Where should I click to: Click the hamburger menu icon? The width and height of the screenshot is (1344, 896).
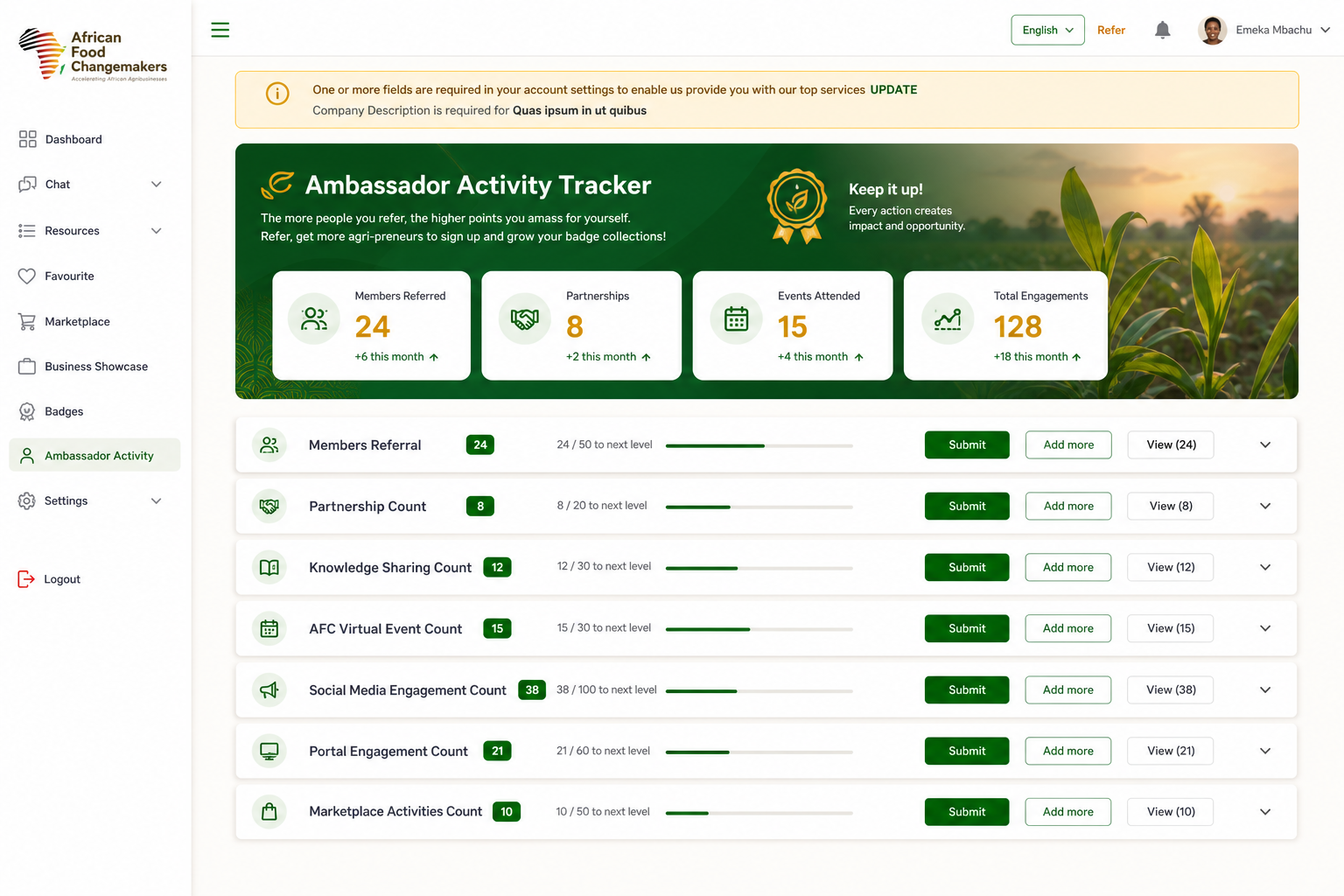(220, 30)
